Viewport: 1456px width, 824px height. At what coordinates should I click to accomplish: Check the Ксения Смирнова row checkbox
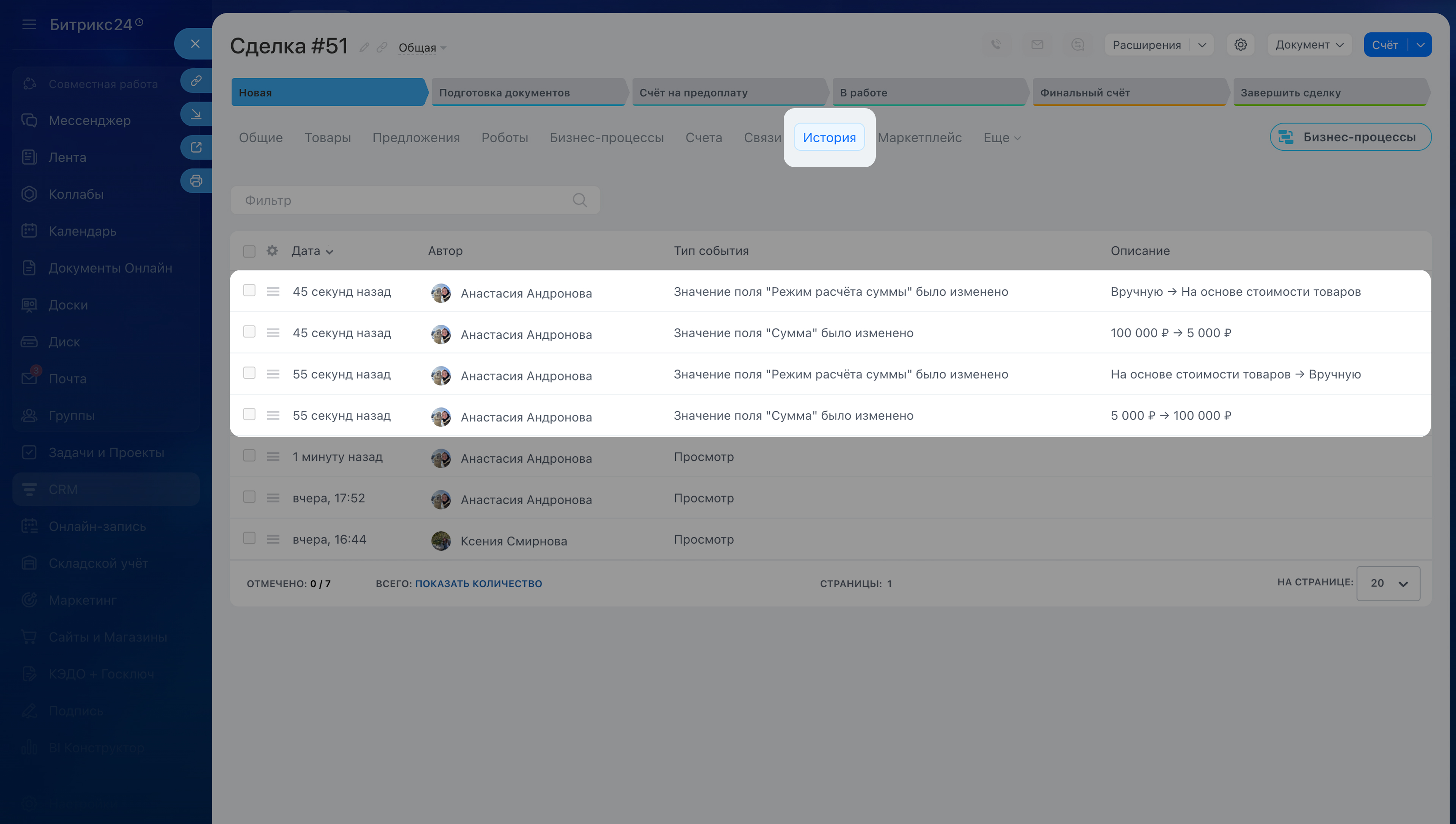(x=249, y=538)
